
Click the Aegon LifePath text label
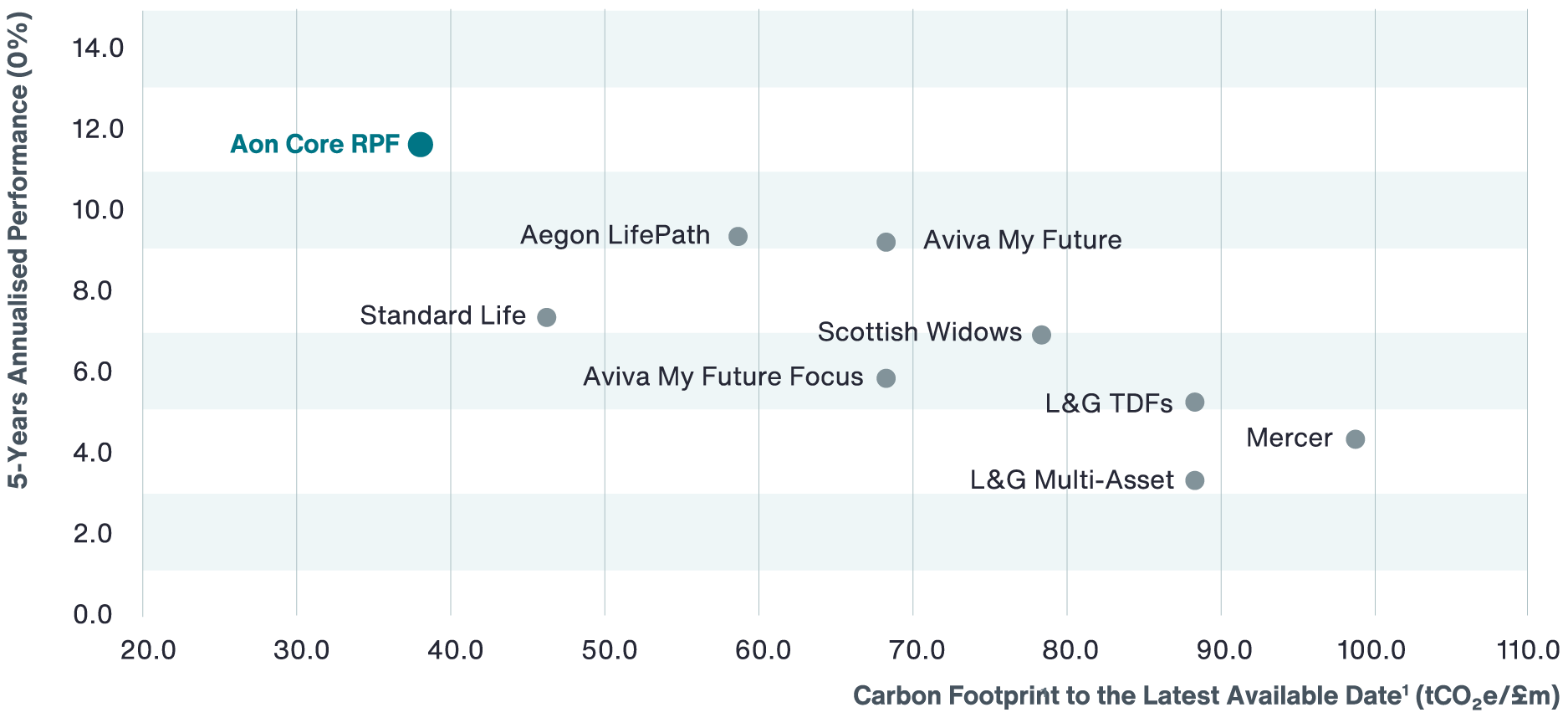(615, 235)
